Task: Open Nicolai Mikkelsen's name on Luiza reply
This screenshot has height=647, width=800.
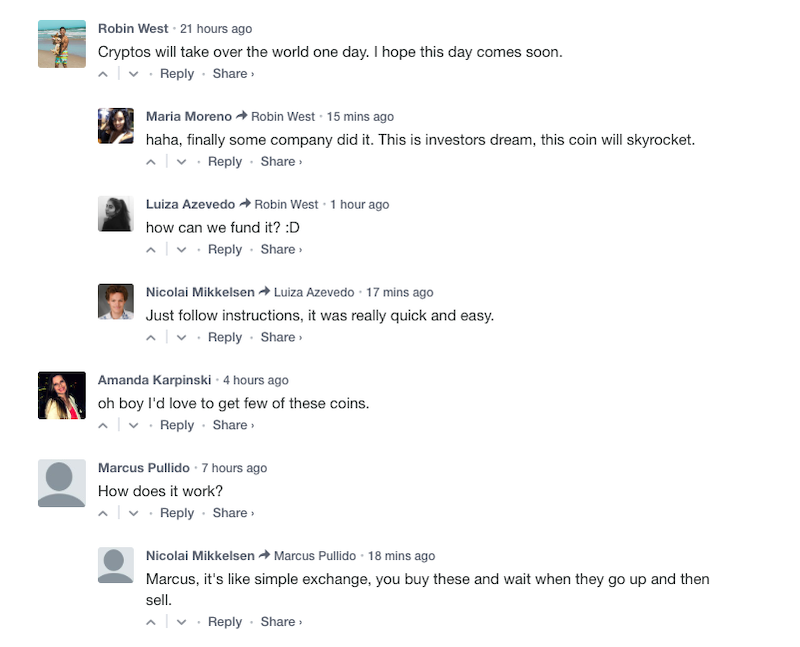Action: 200,292
